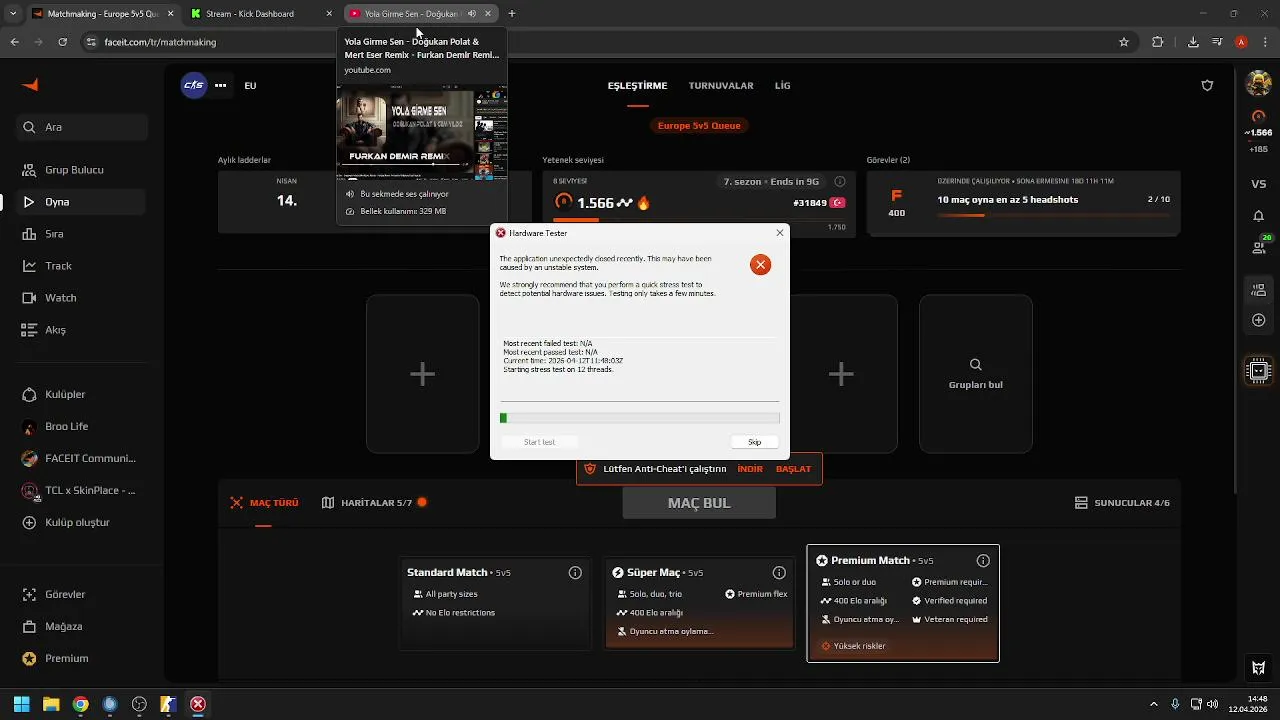
Task: Select Oyna in the left sidebar
Action: click(x=82, y=202)
